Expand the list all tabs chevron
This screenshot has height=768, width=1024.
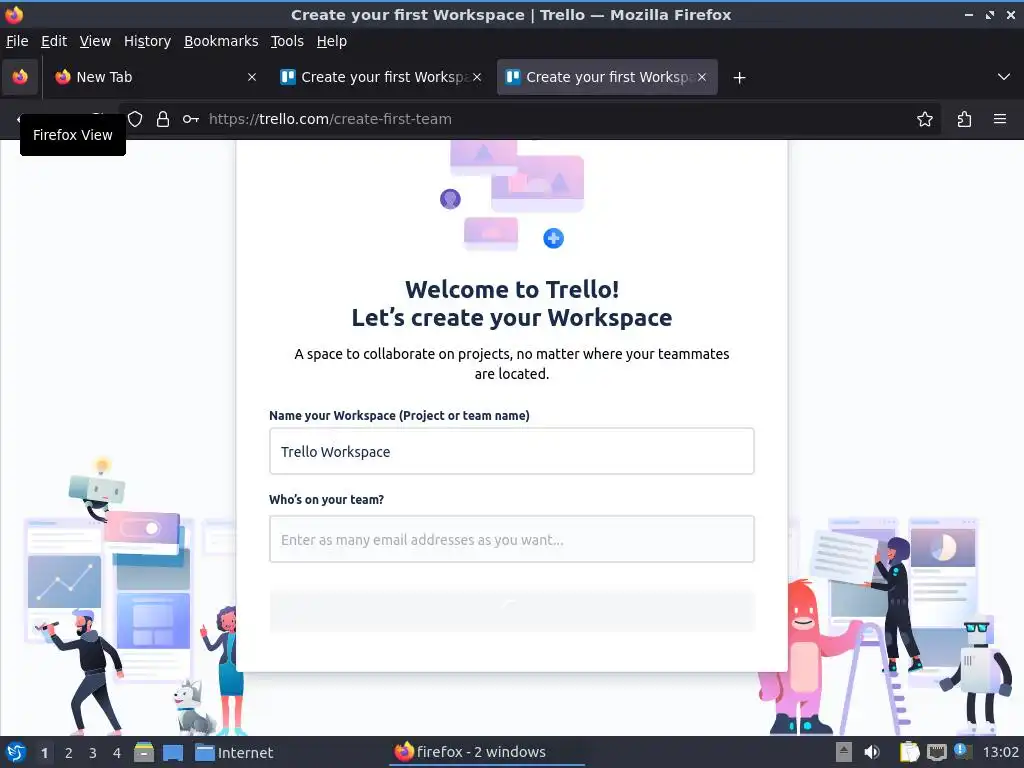(x=1004, y=77)
